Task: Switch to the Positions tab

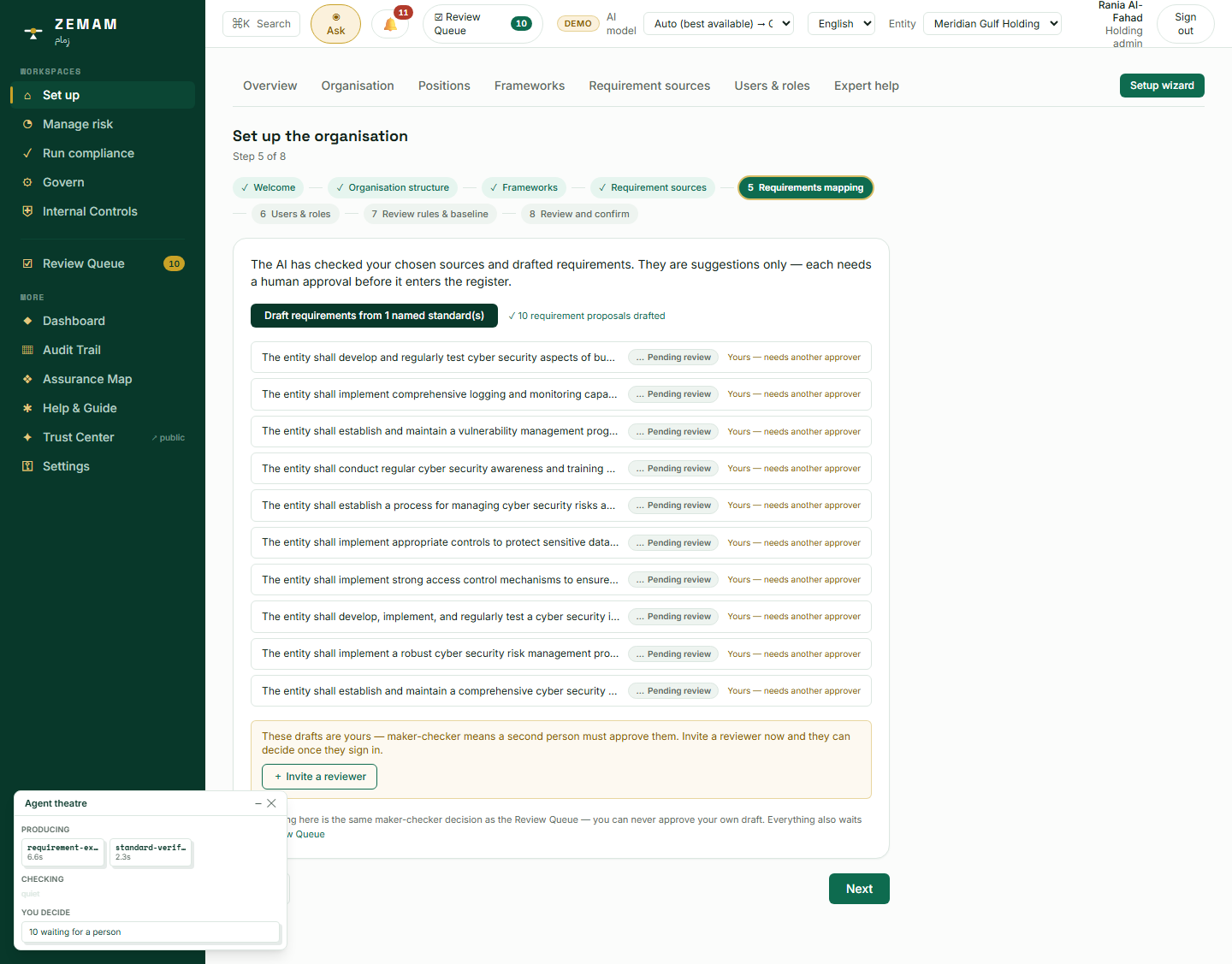Action: tap(444, 86)
